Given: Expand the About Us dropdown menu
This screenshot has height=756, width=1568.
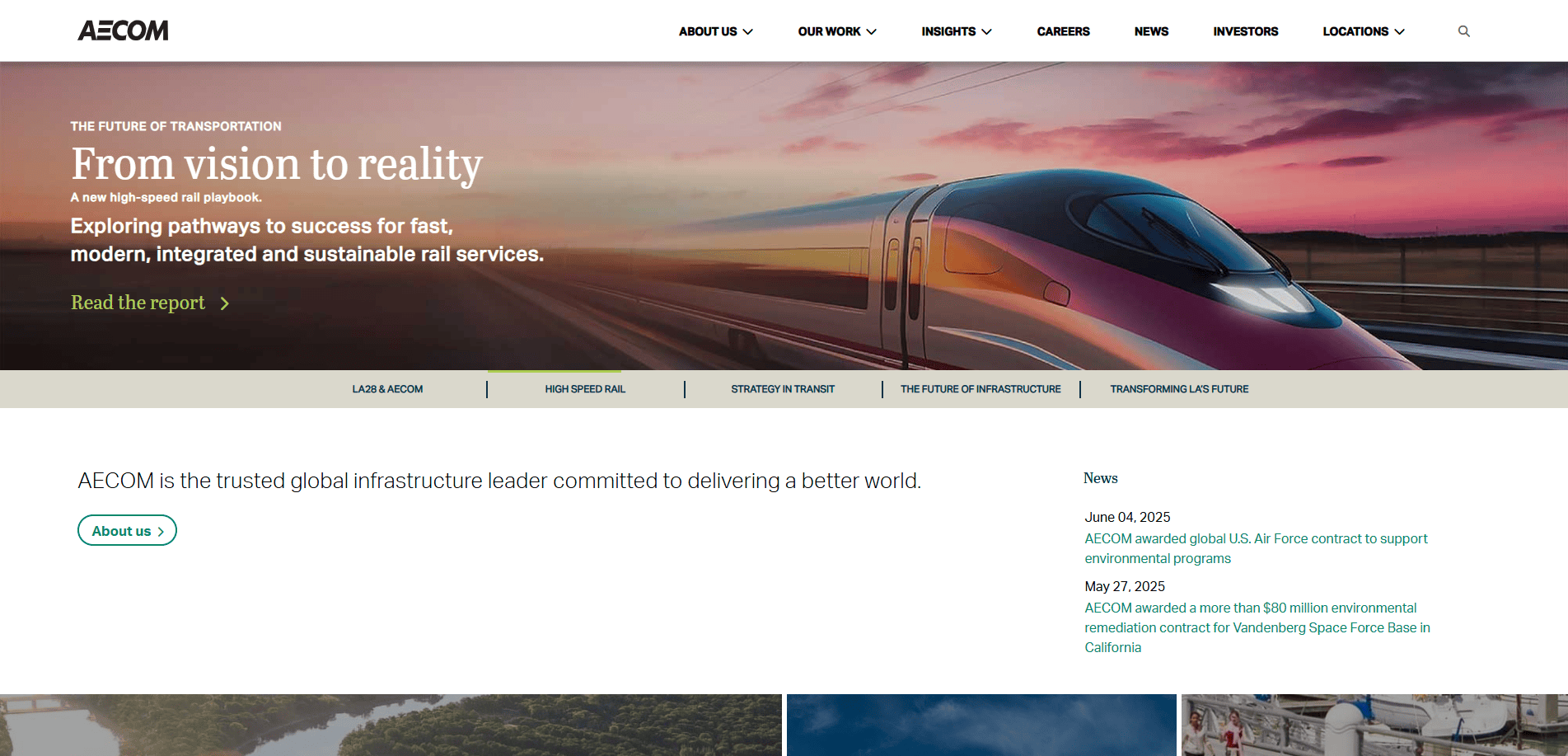Looking at the screenshot, I should 715,31.
